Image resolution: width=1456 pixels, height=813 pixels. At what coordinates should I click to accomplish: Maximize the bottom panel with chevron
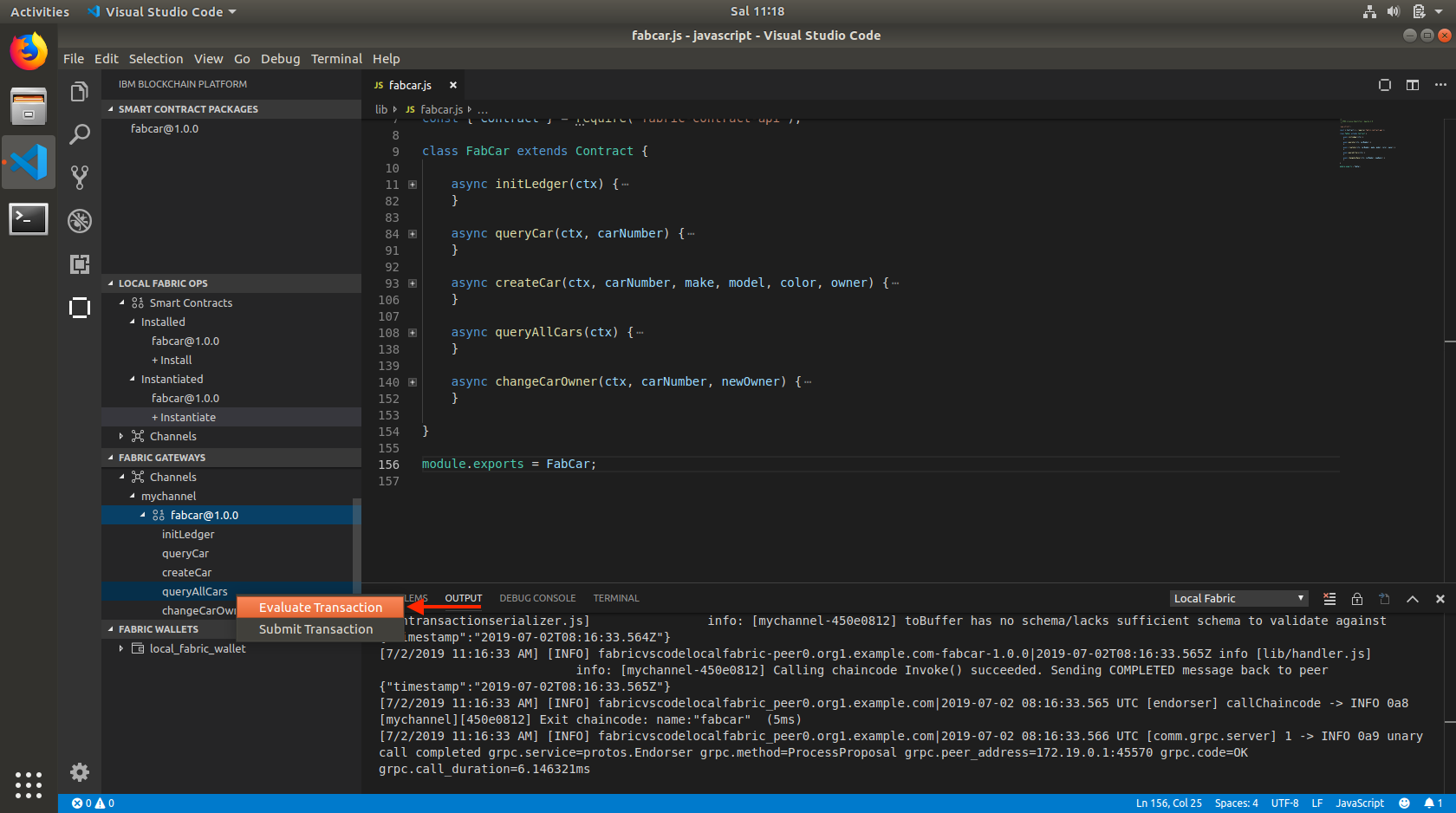pos(1413,599)
